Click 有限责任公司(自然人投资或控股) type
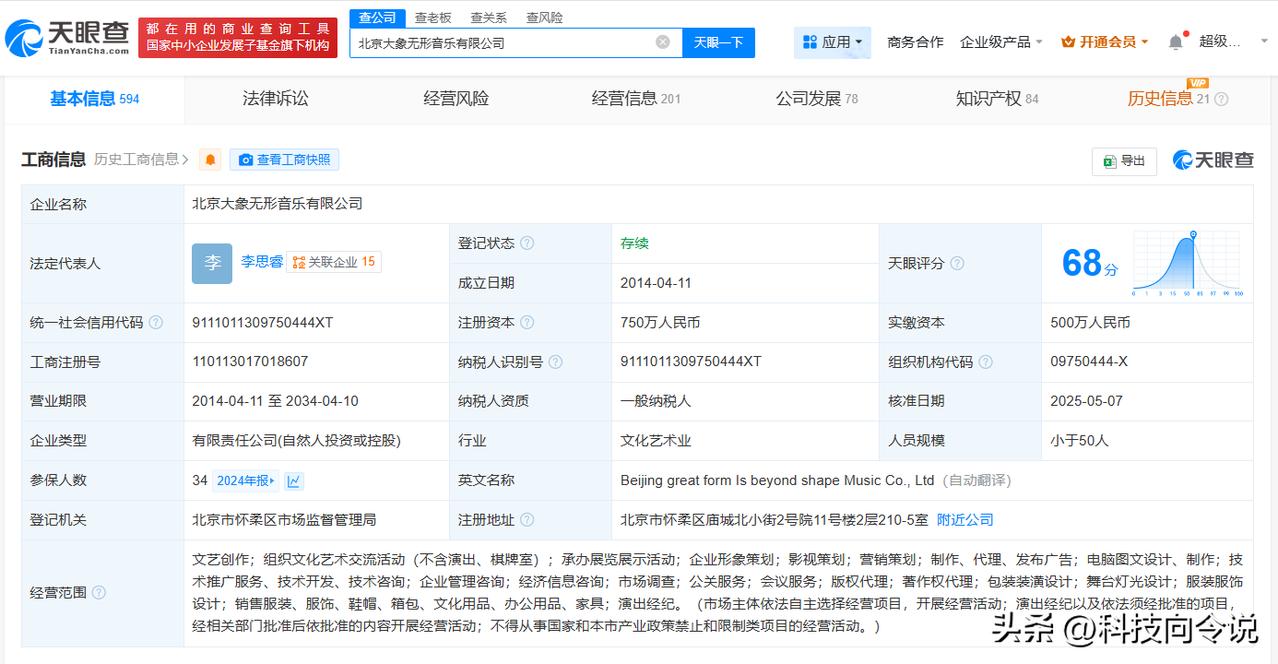1278x664 pixels. click(296, 440)
